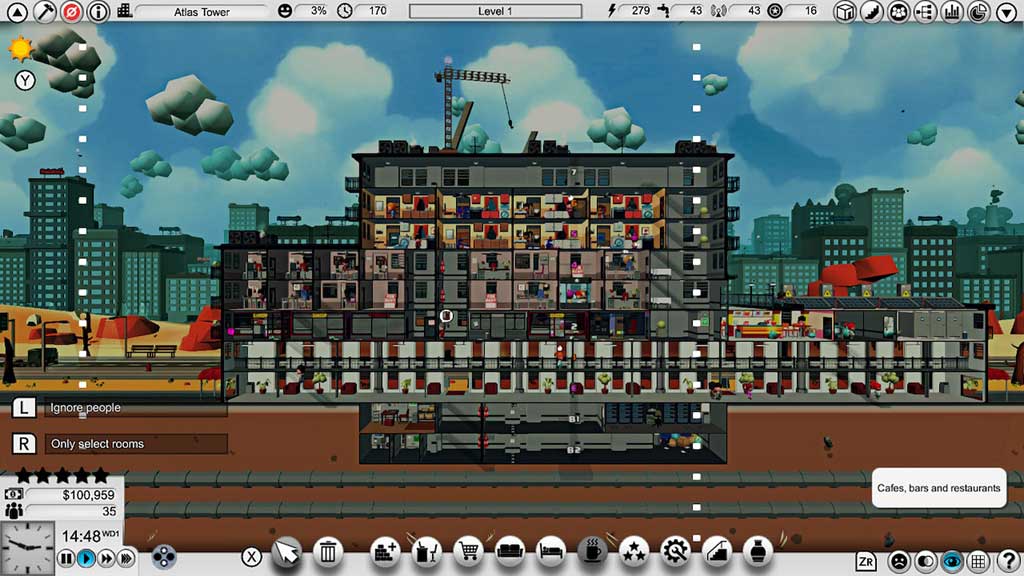Click the analog clock face
1024x576 pixels.
(x=27, y=547)
